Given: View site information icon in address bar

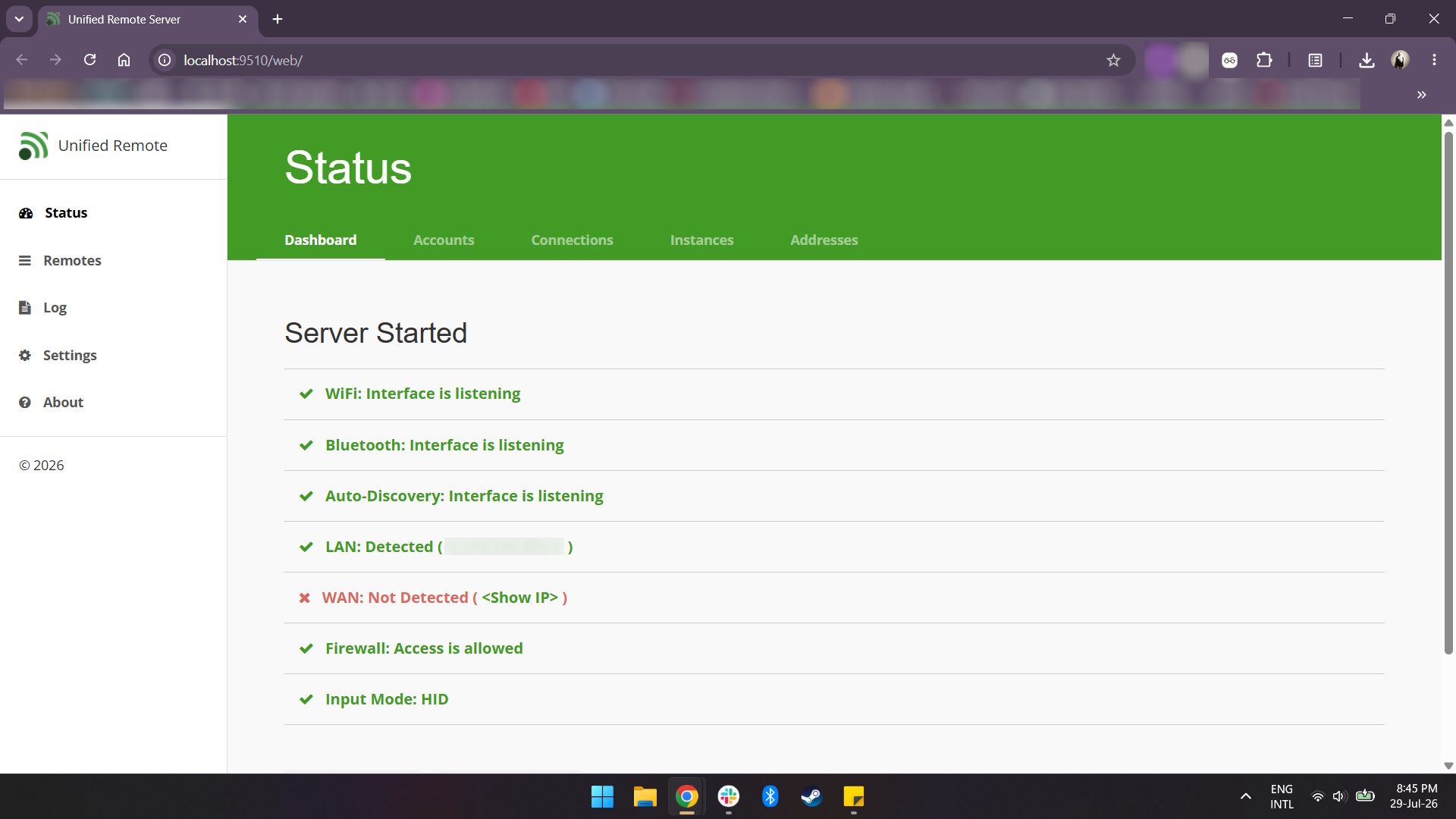Looking at the screenshot, I should (x=165, y=60).
